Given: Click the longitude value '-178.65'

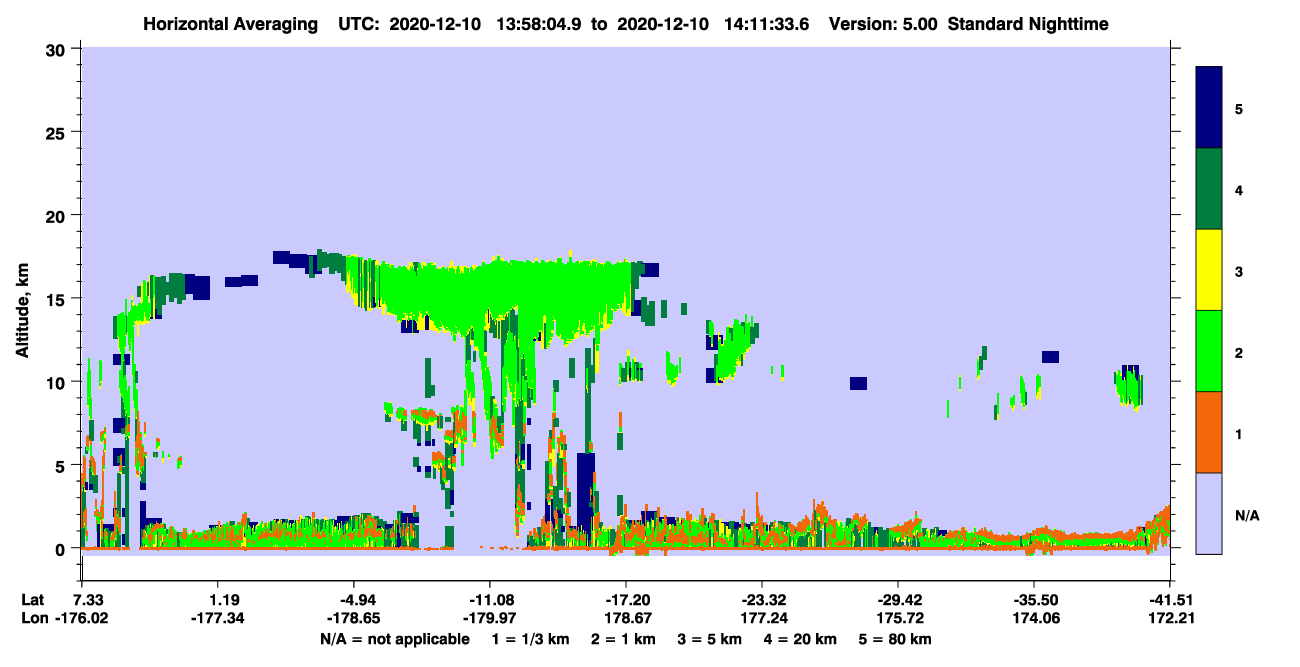Looking at the screenshot, I should (x=354, y=618).
